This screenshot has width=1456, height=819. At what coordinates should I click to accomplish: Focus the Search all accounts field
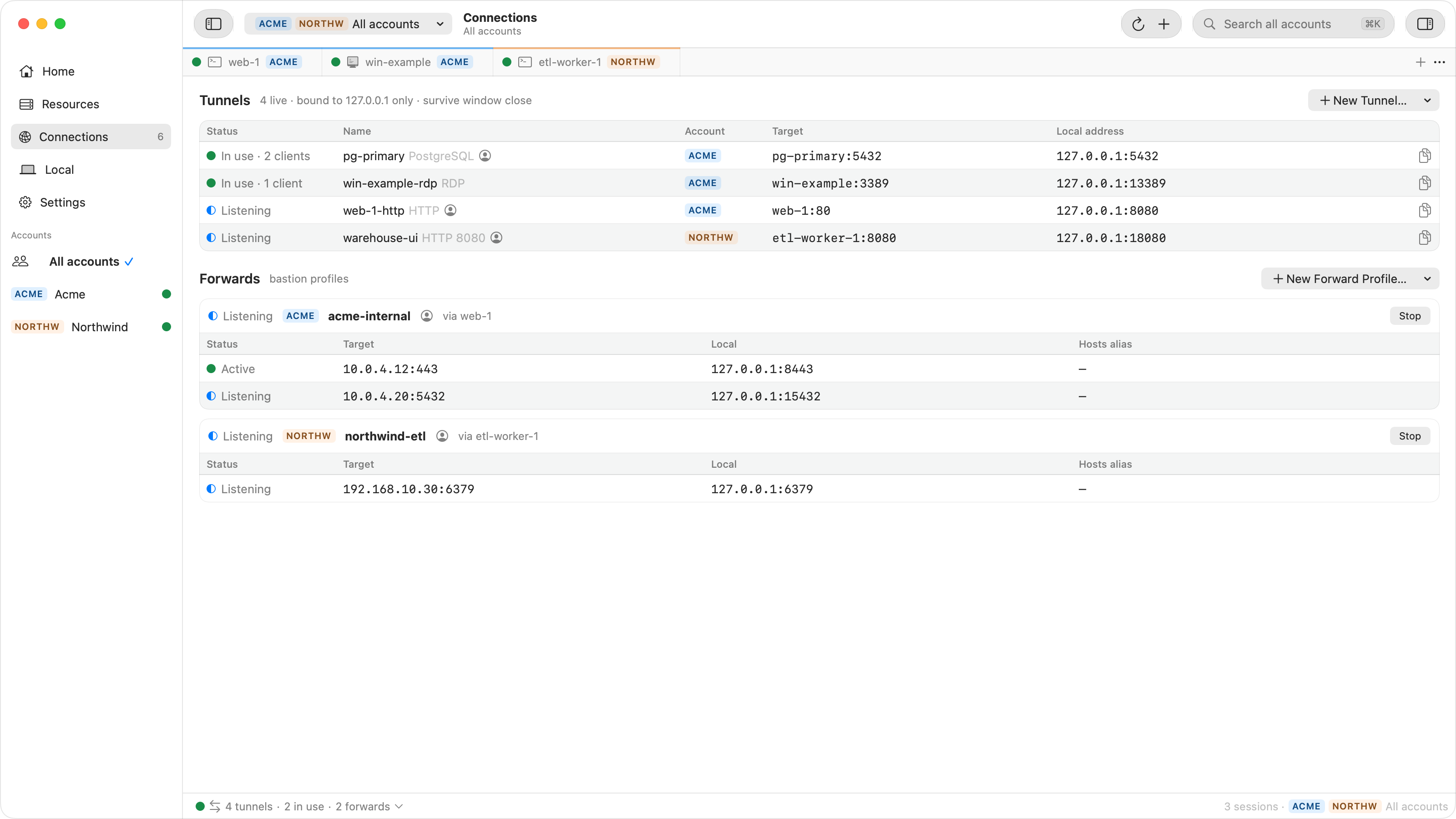click(x=1293, y=24)
